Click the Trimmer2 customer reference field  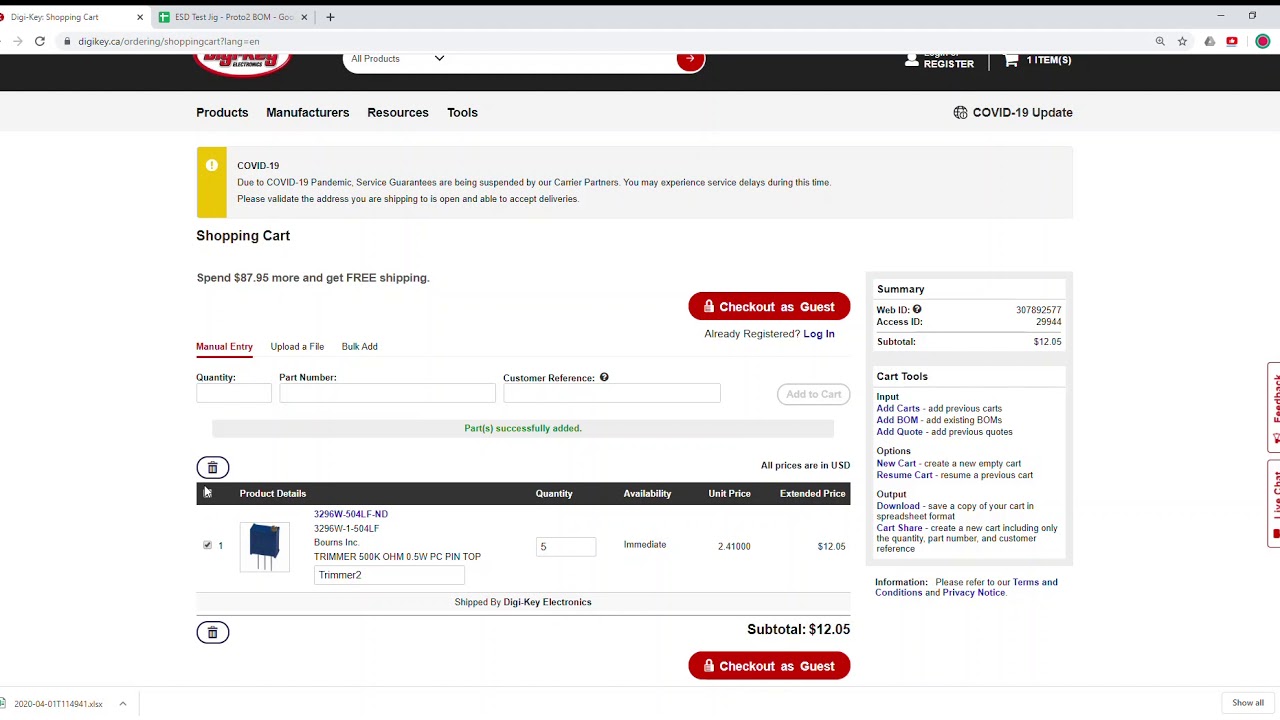389,575
